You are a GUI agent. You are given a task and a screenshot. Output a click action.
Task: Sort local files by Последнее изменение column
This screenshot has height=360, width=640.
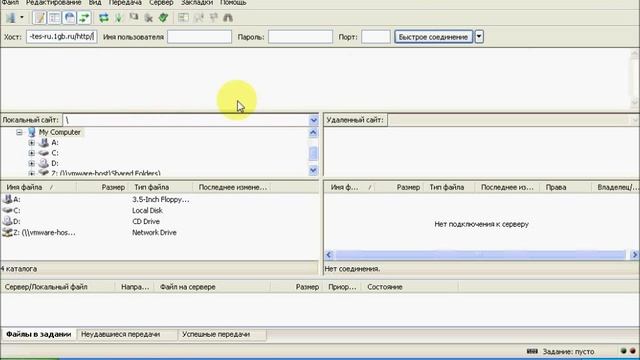pyautogui.click(x=231, y=187)
